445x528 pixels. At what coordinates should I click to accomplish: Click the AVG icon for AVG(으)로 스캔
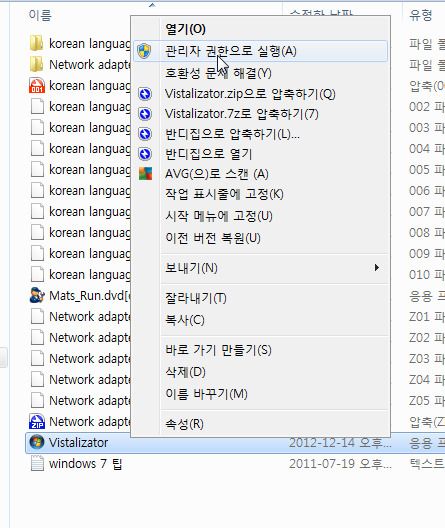(x=145, y=174)
